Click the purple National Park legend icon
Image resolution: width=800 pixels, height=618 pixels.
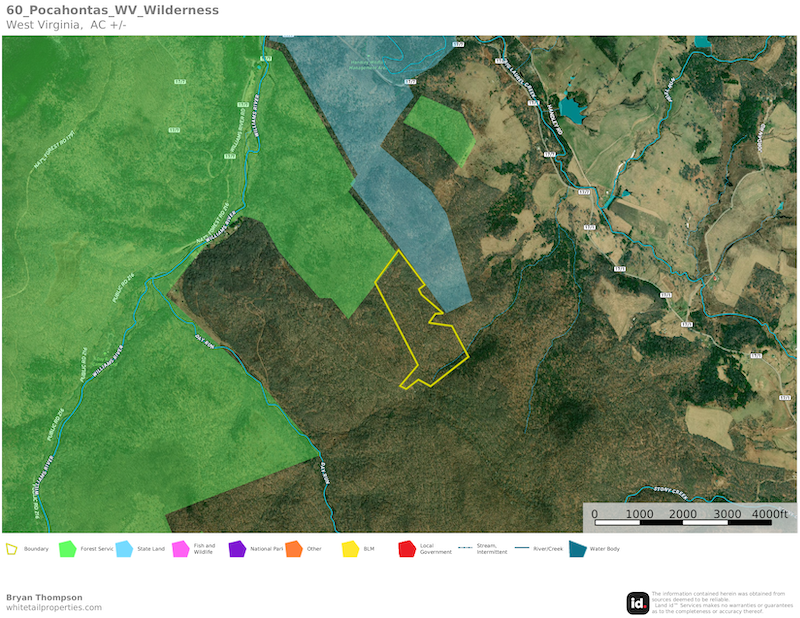(237, 549)
